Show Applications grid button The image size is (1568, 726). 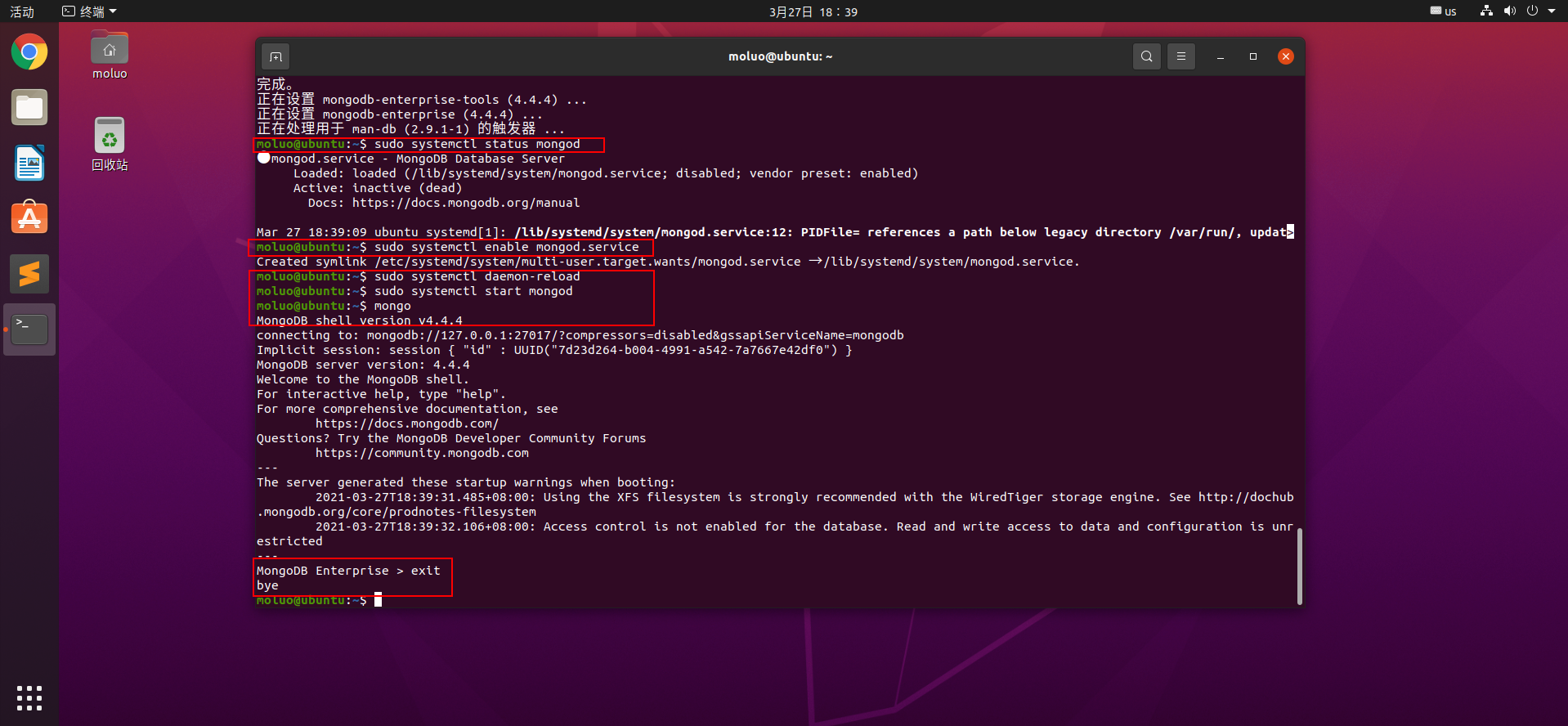(x=29, y=697)
